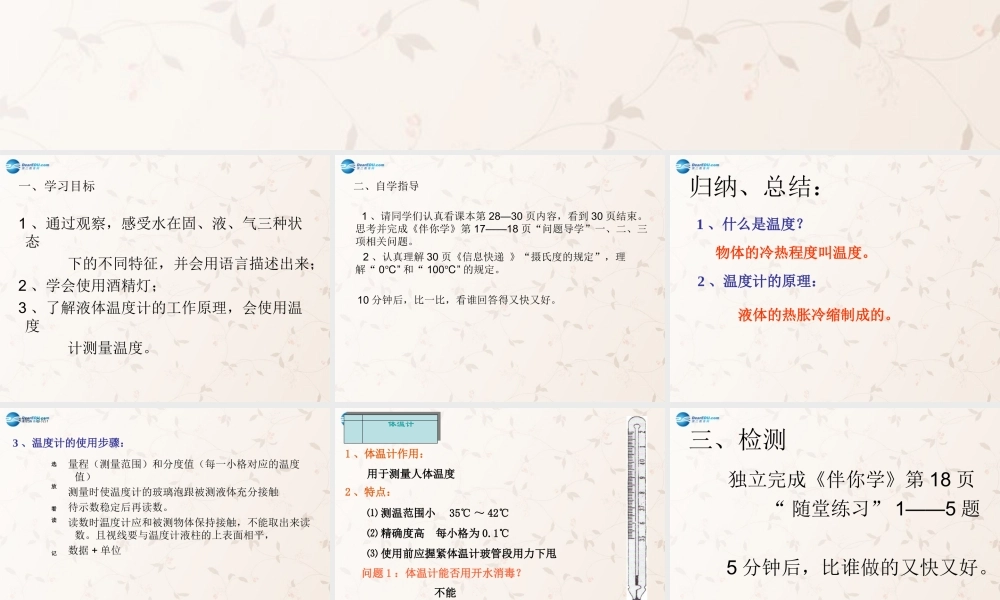Select the bullet starting '量程（测量范围）和分度值'

pos(184,470)
